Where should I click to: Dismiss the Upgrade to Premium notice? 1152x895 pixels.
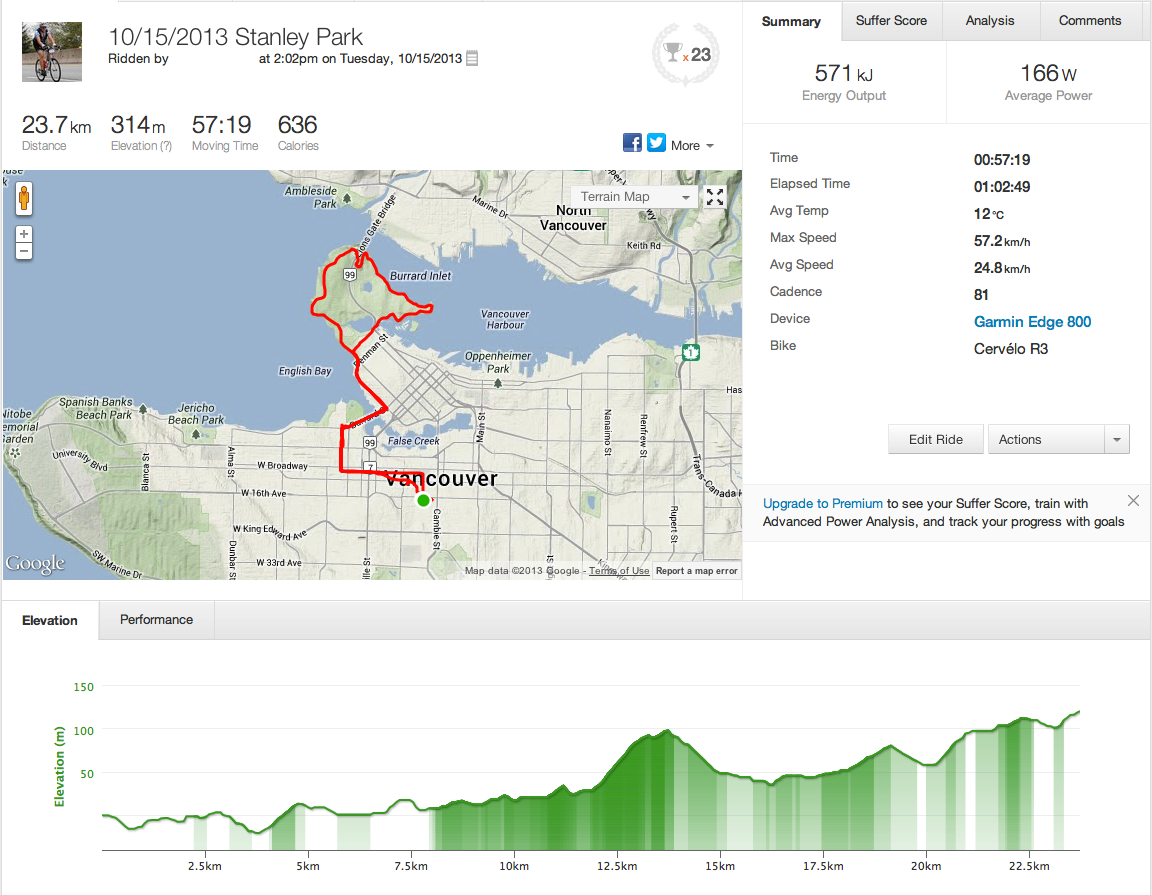point(1133,501)
